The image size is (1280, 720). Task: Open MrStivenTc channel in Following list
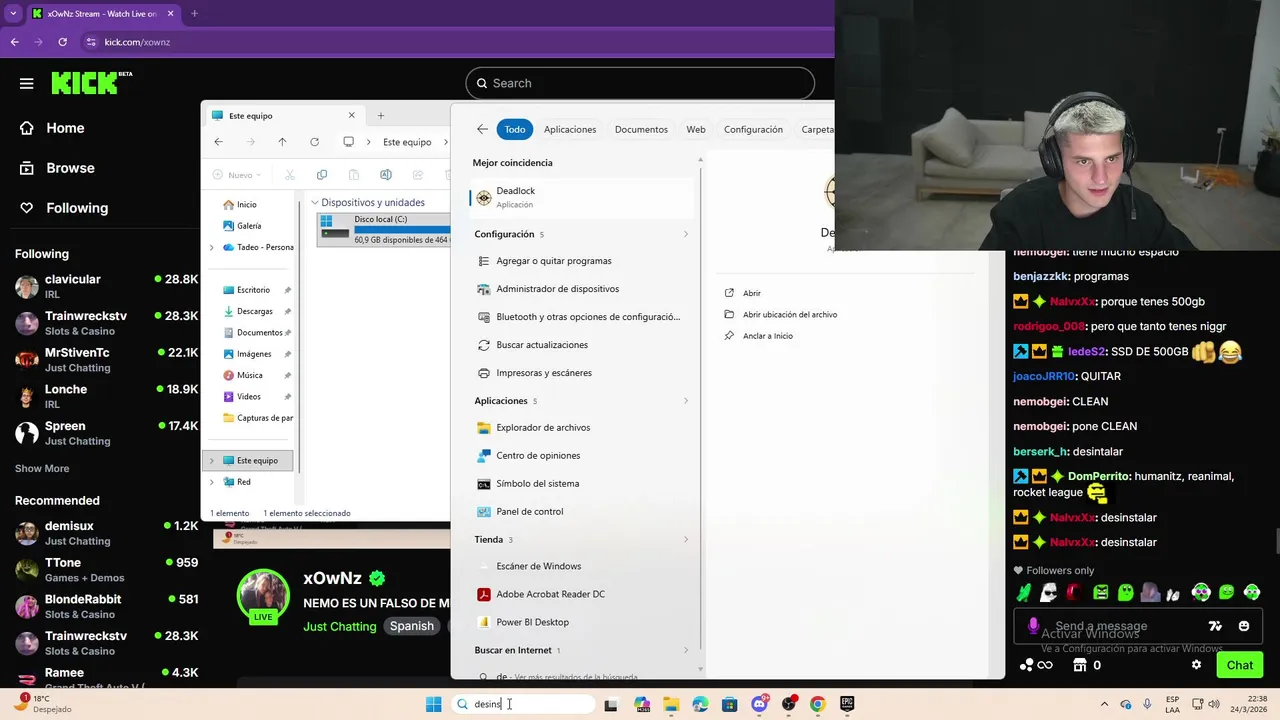[x=106, y=359]
